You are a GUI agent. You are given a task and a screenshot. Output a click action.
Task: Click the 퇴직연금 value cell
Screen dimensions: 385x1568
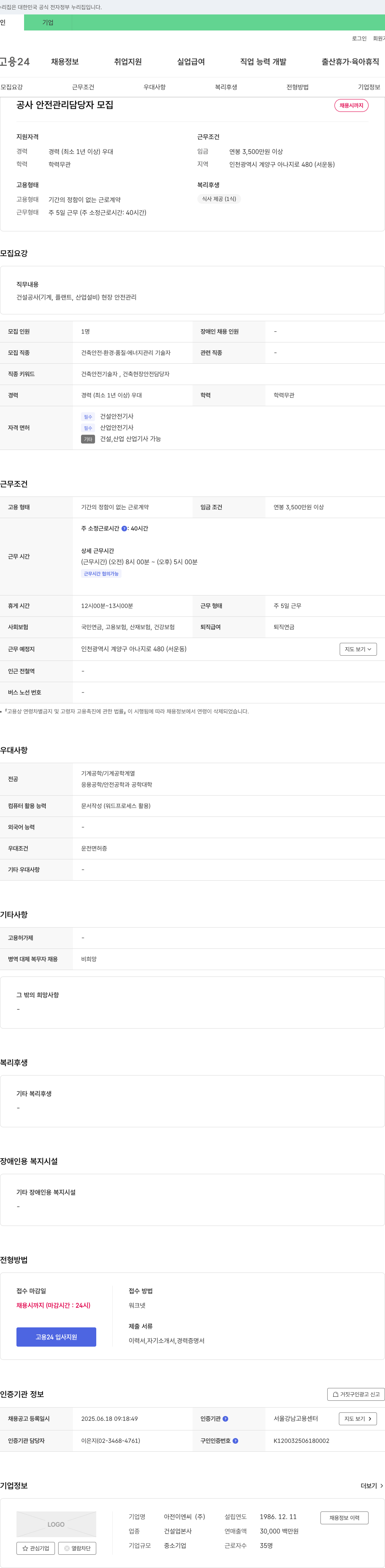pos(284,627)
